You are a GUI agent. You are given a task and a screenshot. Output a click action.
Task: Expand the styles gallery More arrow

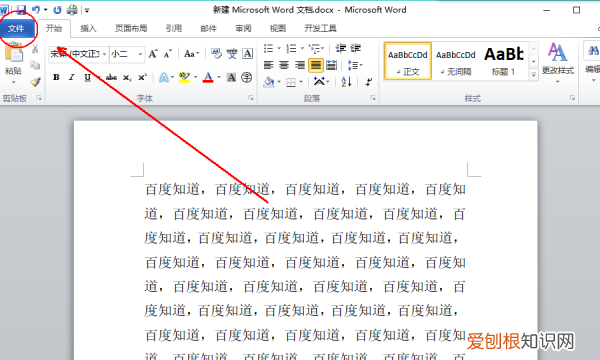click(x=533, y=75)
